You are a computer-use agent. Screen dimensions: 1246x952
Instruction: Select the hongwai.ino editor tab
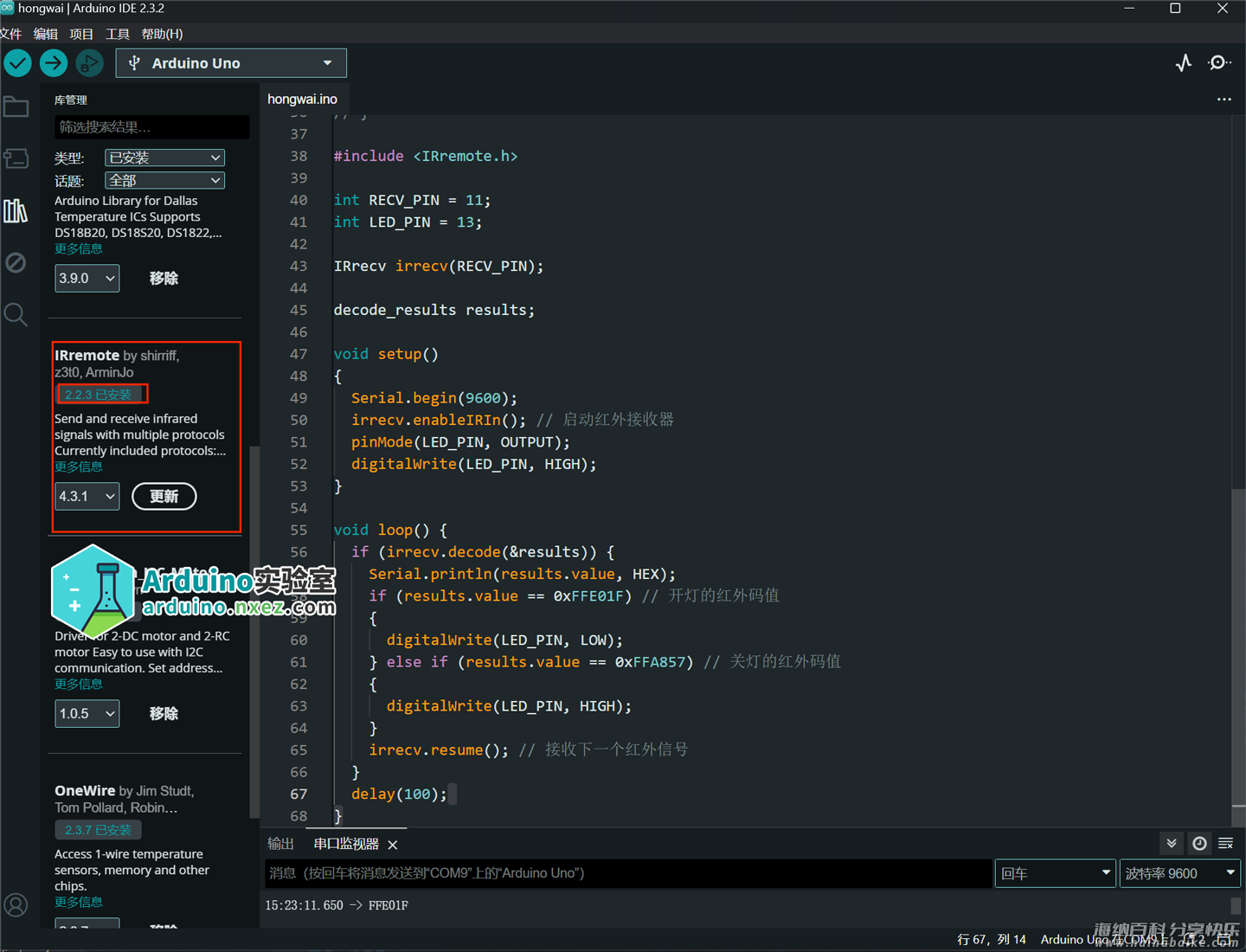tap(303, 100)
